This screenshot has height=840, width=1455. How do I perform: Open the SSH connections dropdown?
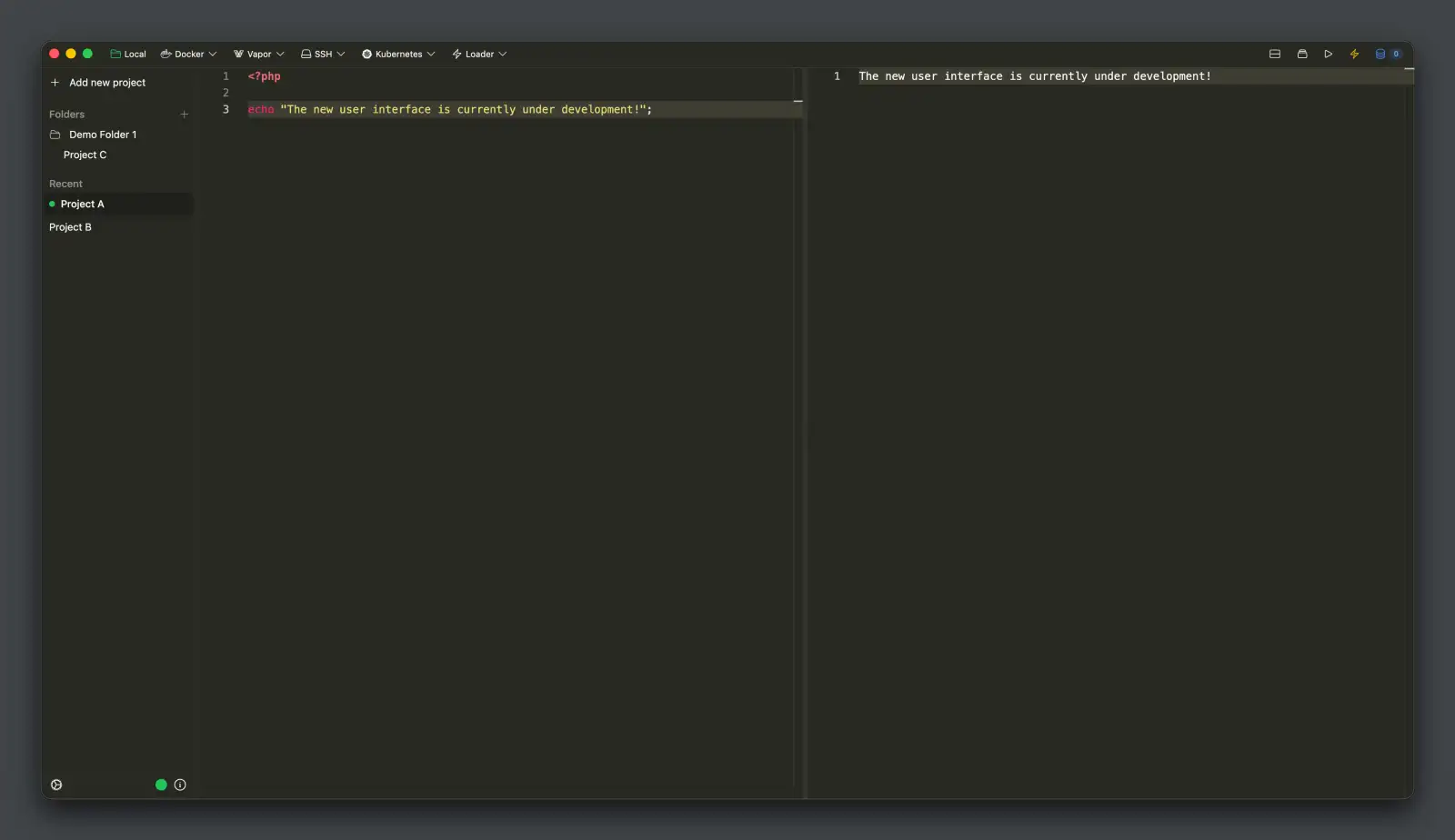point(323,54)
